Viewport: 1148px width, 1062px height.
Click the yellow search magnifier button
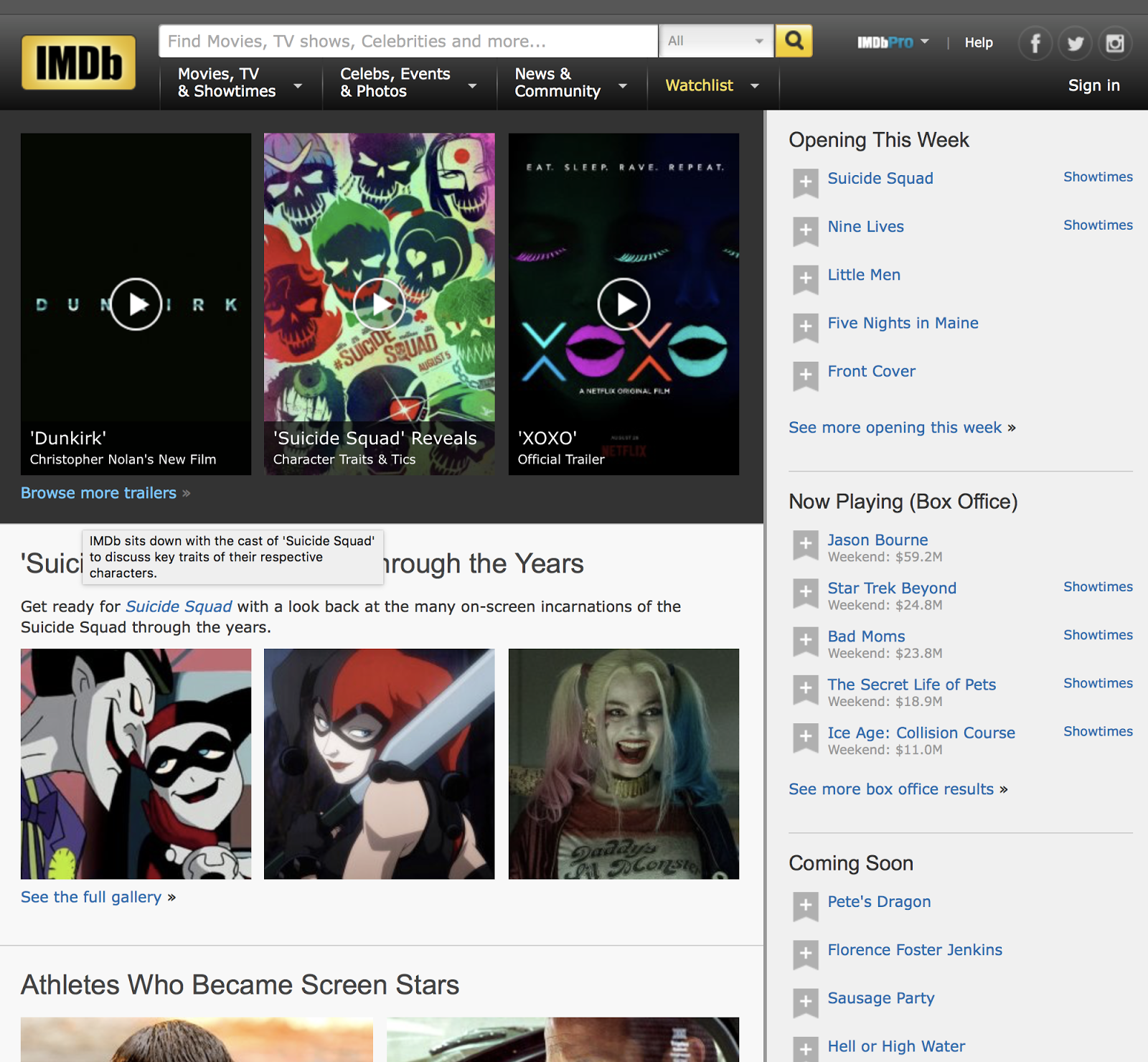click(x=794, y=41)
